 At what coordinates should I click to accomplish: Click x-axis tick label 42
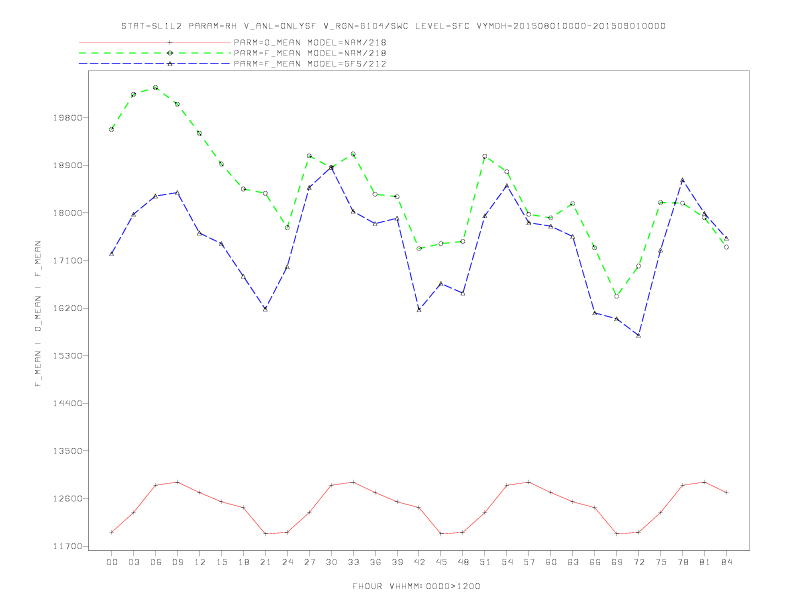click(x=419, y=562)
